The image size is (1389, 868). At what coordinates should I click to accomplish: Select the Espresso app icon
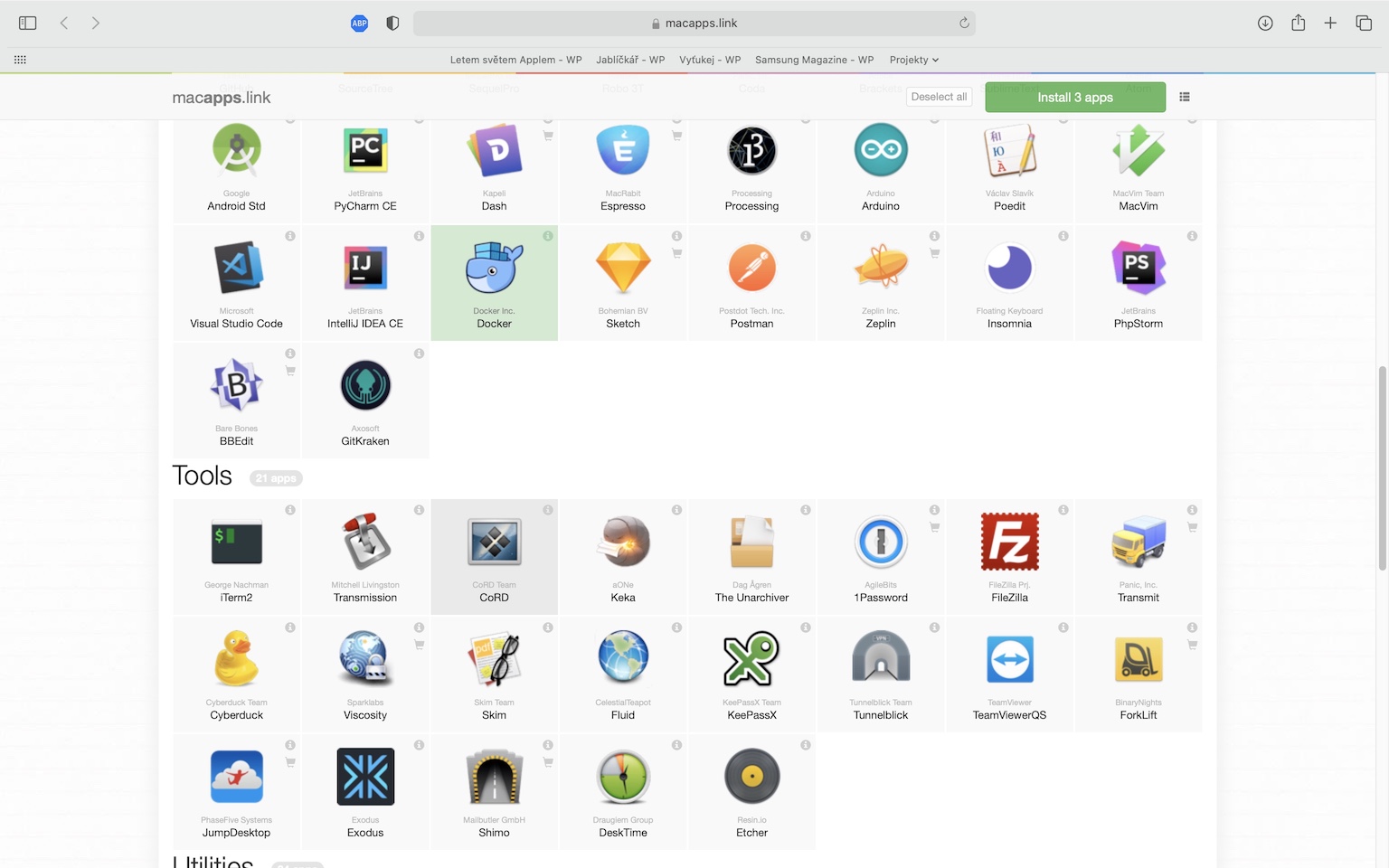[623, 150]
